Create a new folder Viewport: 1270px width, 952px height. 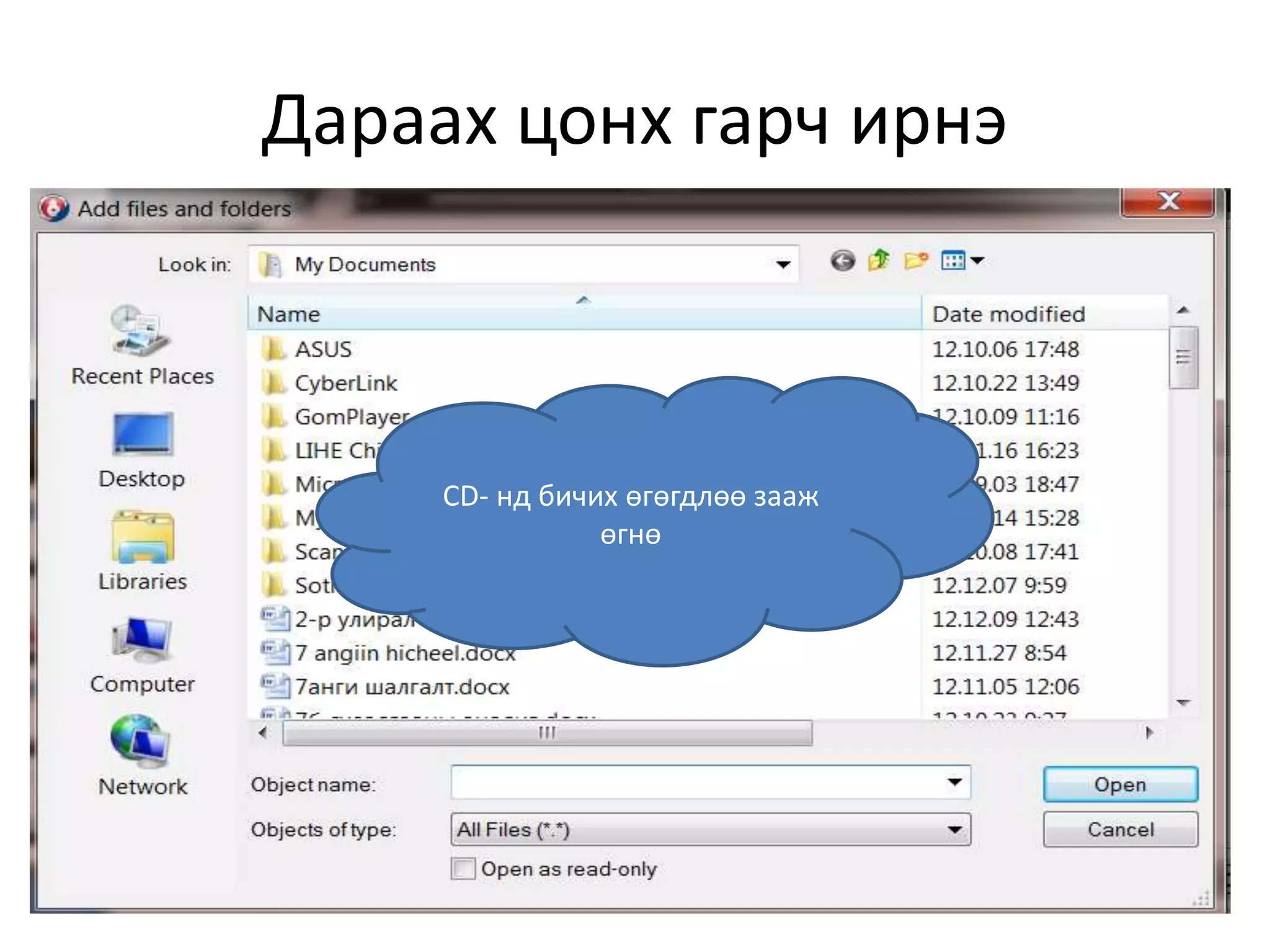point(916,260)
